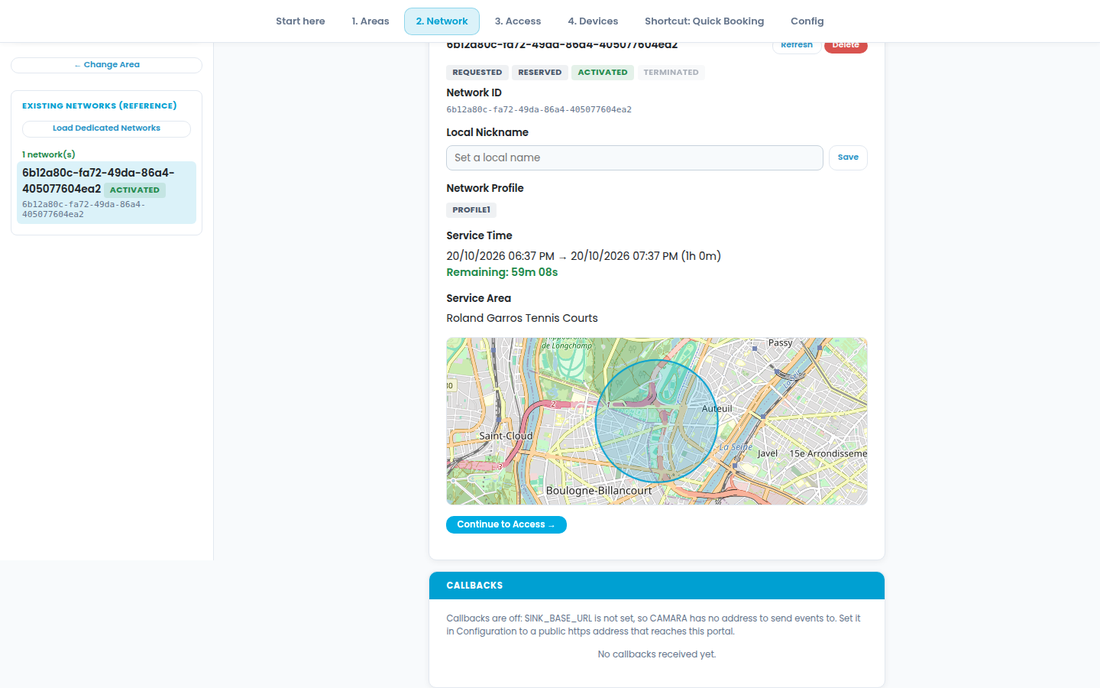Viewport: 1100px width, 688px height.
Task: Click the Remaining: 59m 08s text
Action: coord(502,272)
